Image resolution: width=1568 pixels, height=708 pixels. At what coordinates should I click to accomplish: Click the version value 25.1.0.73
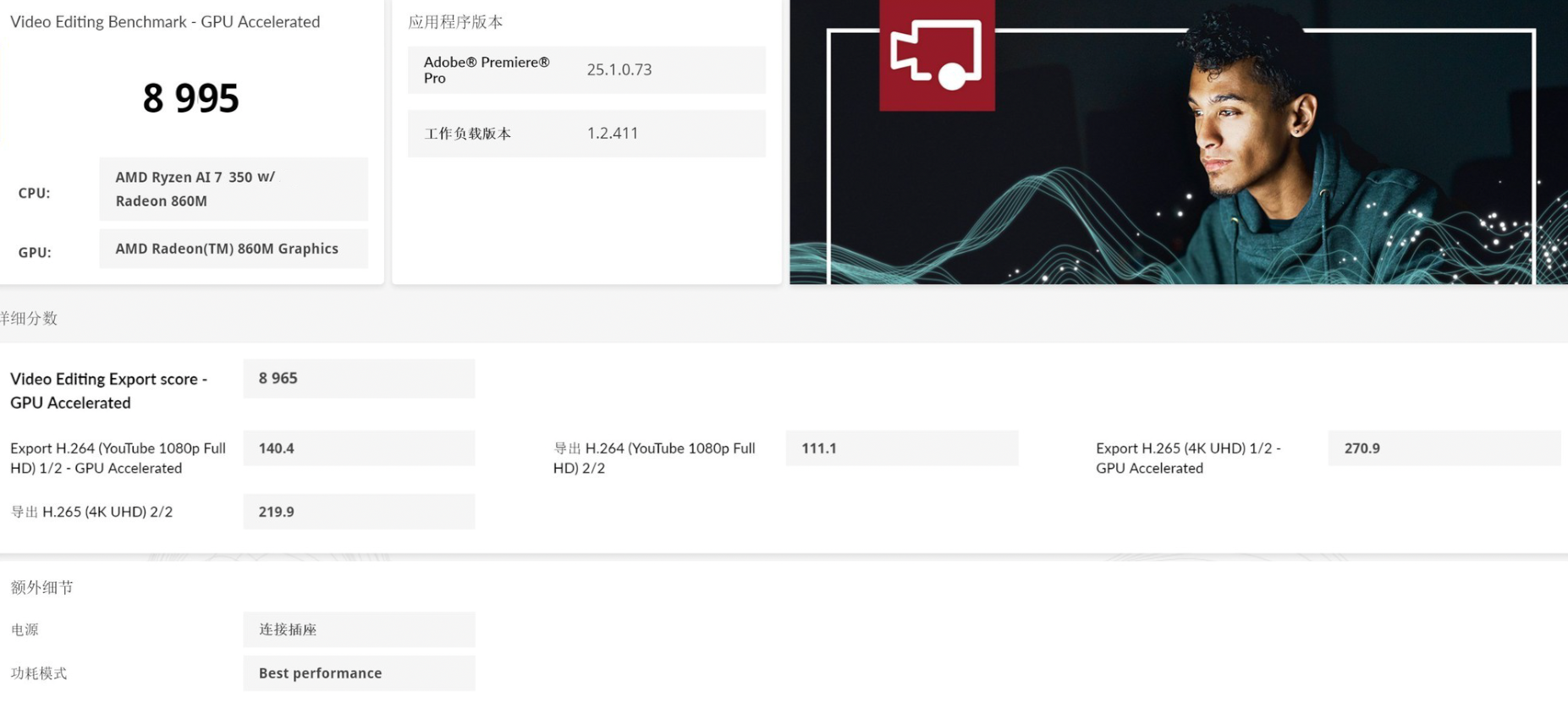(x=619, y=69)
